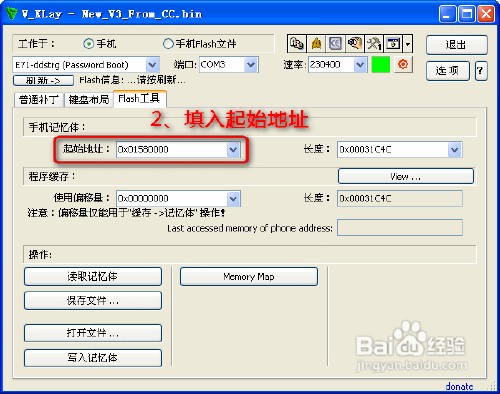Click the ? help button
Image resolution: width=500 pixels, height=394 pixels.
pyautogui.click(x=481, y=71)
